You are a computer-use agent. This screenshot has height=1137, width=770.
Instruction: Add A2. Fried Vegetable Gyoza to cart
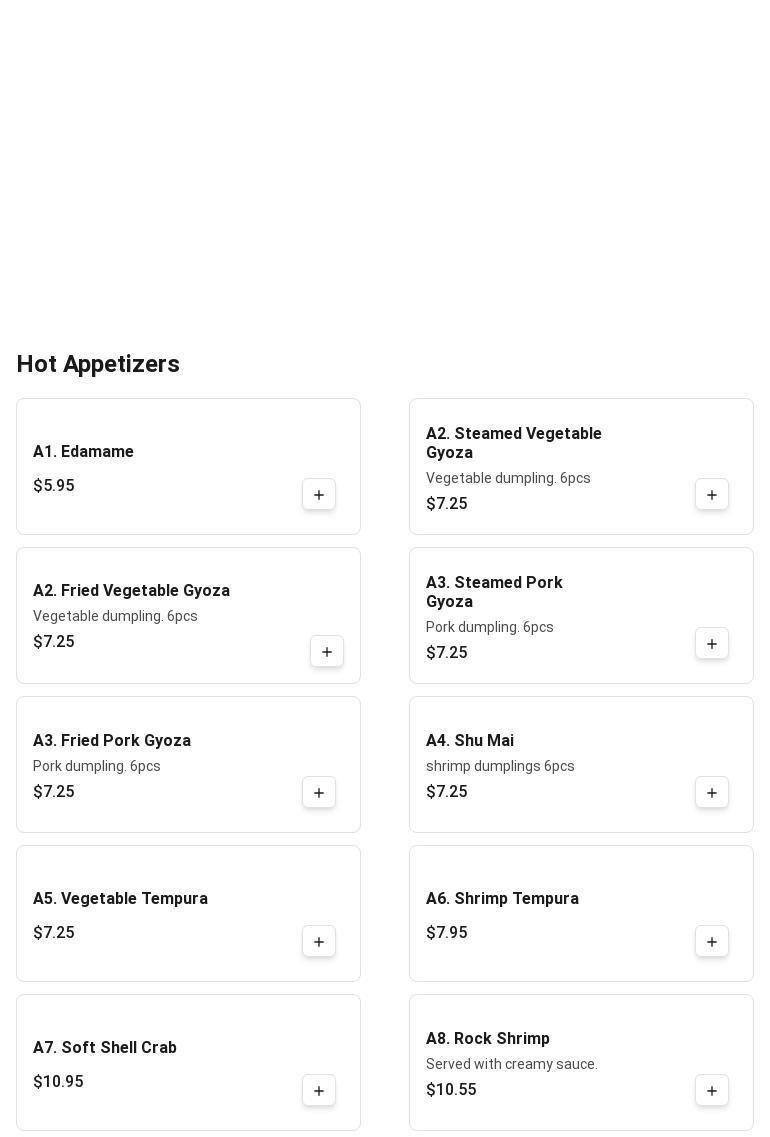327,652
